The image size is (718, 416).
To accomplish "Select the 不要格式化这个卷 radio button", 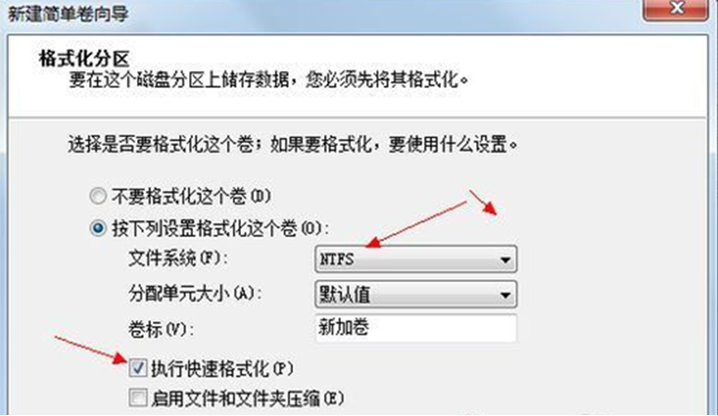I will pyautogui.click(x=98, y=197).
